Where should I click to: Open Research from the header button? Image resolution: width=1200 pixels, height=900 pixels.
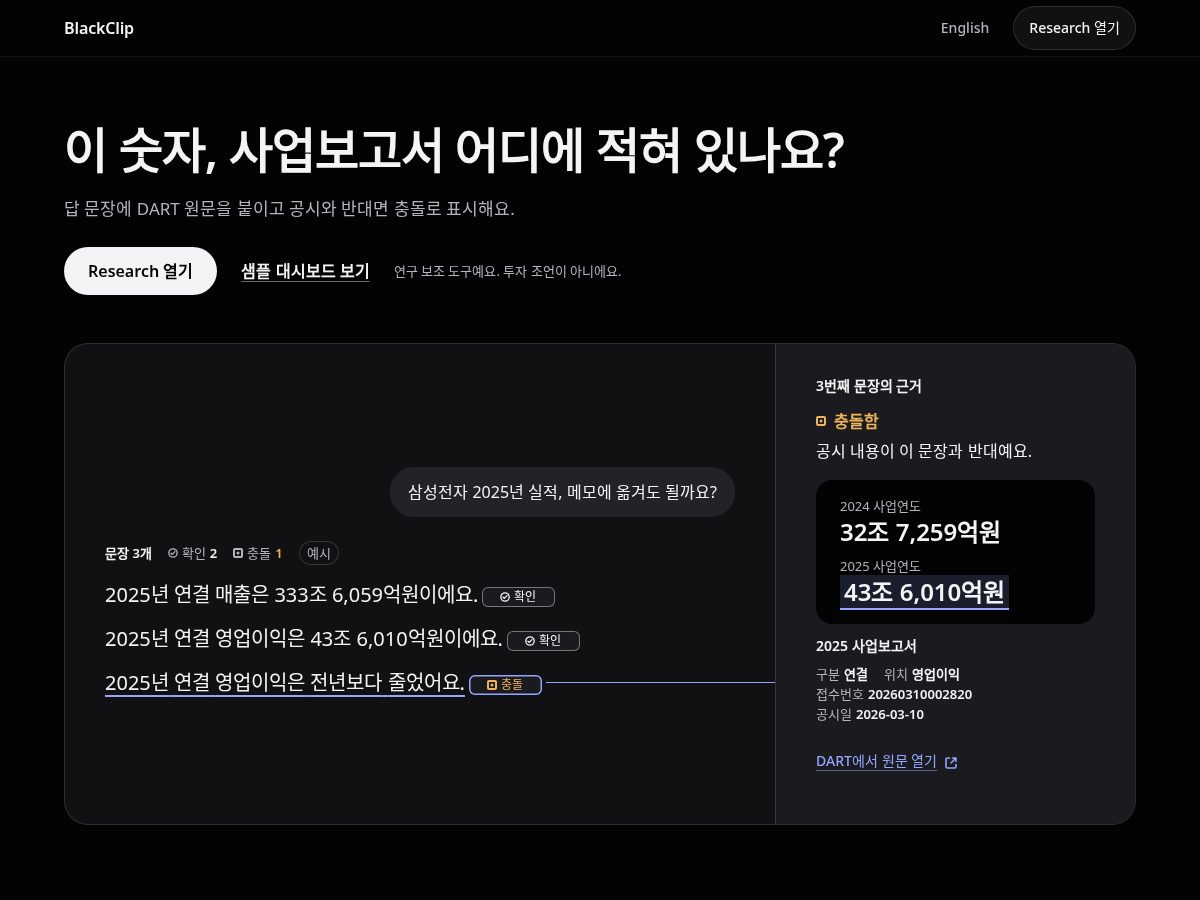pyautogui.click(x=1074, y=28)
